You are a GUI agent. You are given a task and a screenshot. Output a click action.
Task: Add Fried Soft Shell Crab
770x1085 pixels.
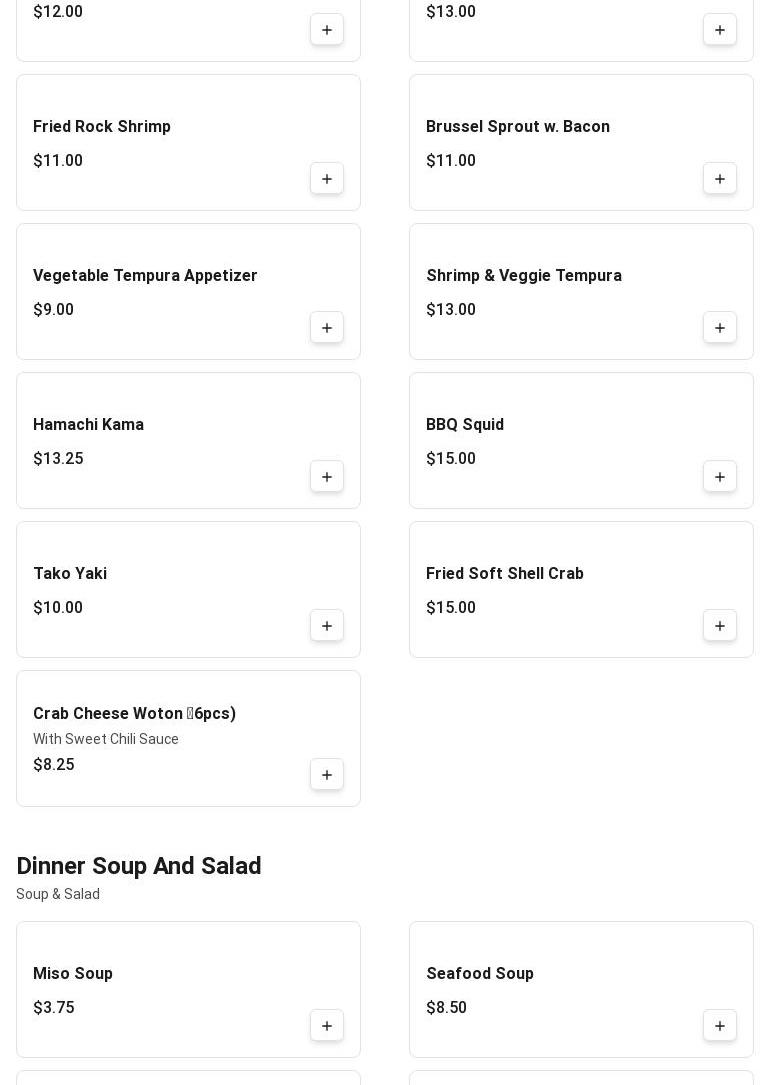720,626
